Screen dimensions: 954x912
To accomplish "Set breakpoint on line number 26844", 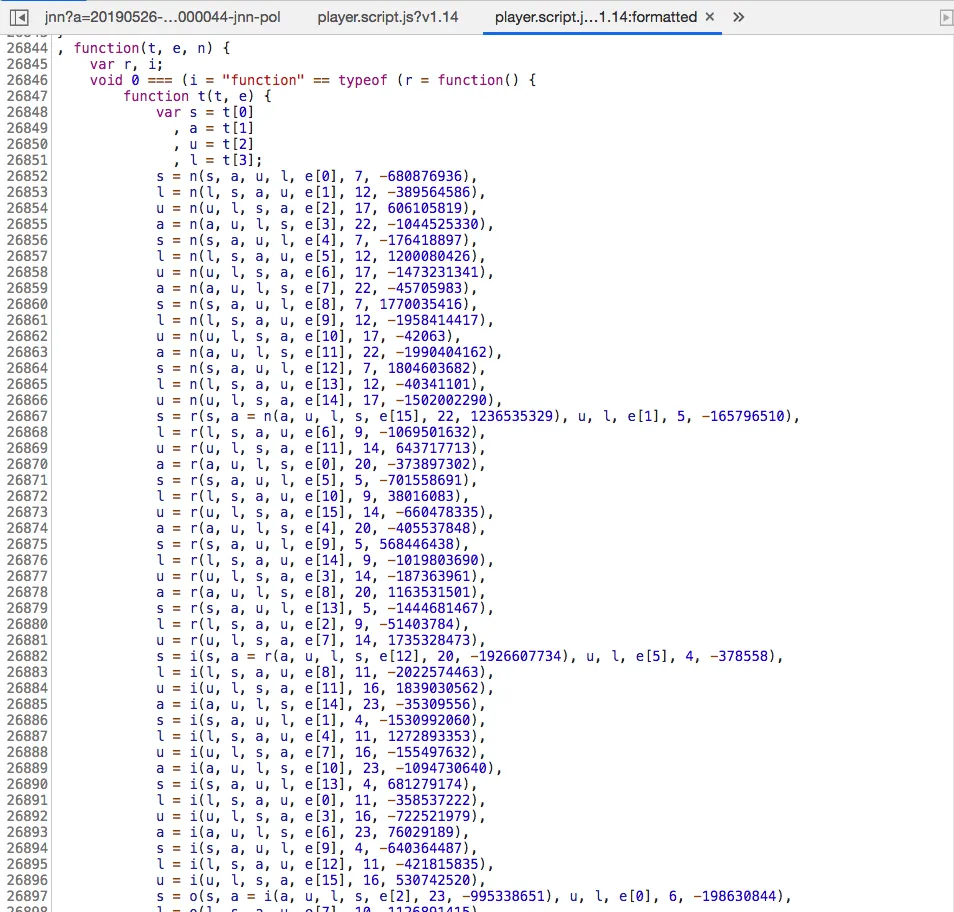I will [x=27, y=48].
